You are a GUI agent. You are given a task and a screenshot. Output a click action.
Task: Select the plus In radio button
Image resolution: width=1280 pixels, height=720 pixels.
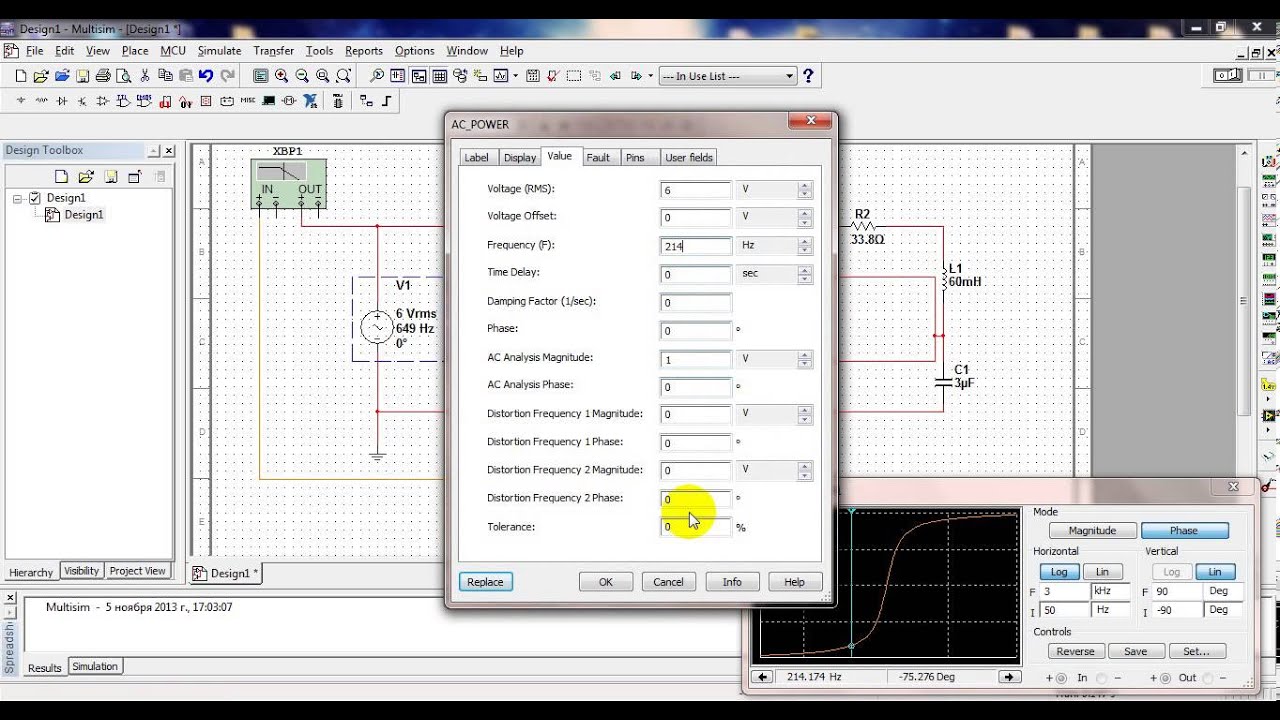(x=1061, y=678)
